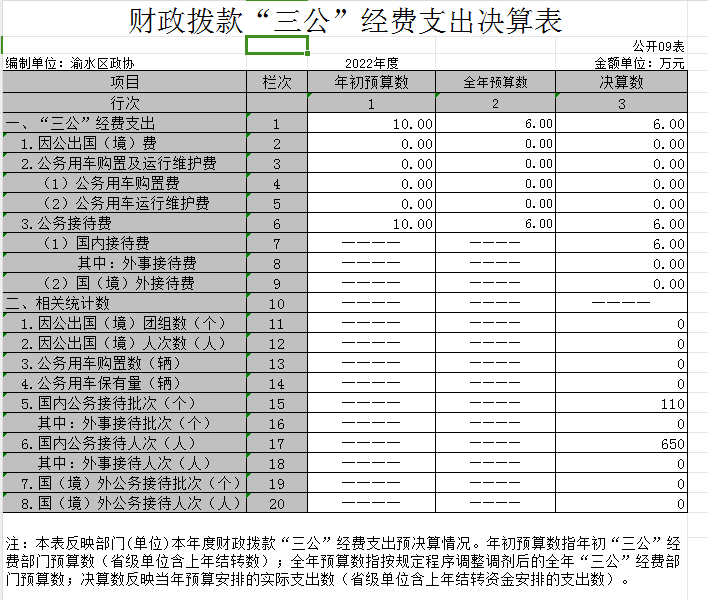Screen dimensions: 708x600
Task: Select the green-bordered active empty cell
Action: (277, 46)
